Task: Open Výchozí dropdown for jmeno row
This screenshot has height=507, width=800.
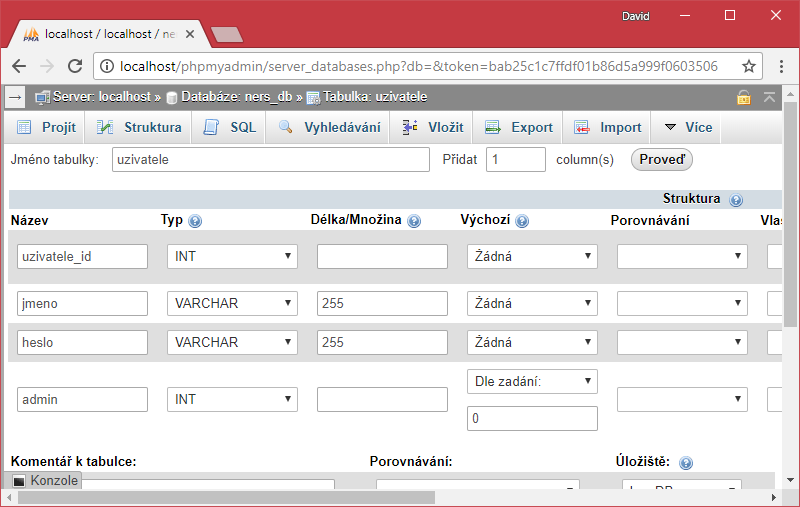Action: (532, 303)
